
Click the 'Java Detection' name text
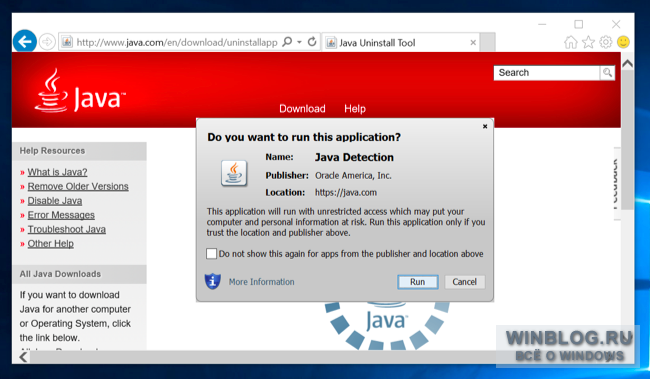(x=354, y=158)
